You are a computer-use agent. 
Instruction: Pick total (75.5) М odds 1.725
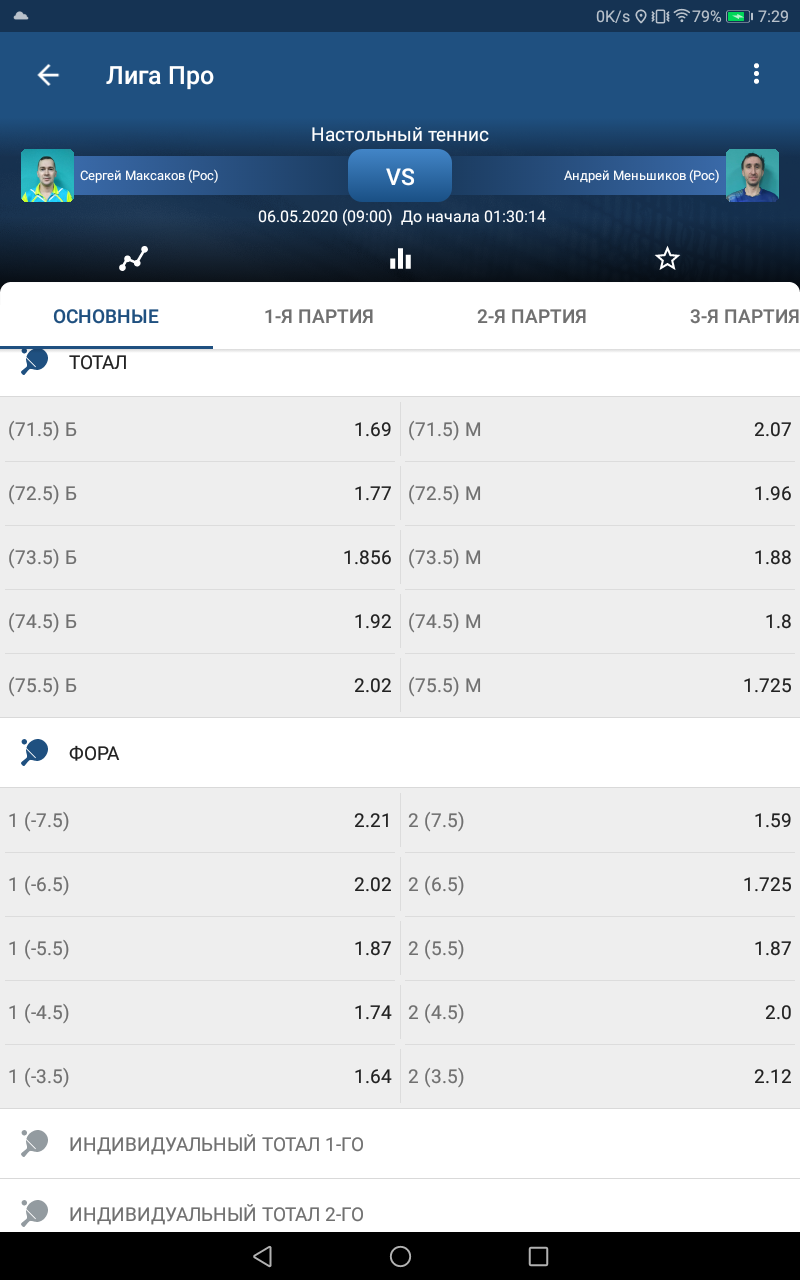click(x=600, y=685)
